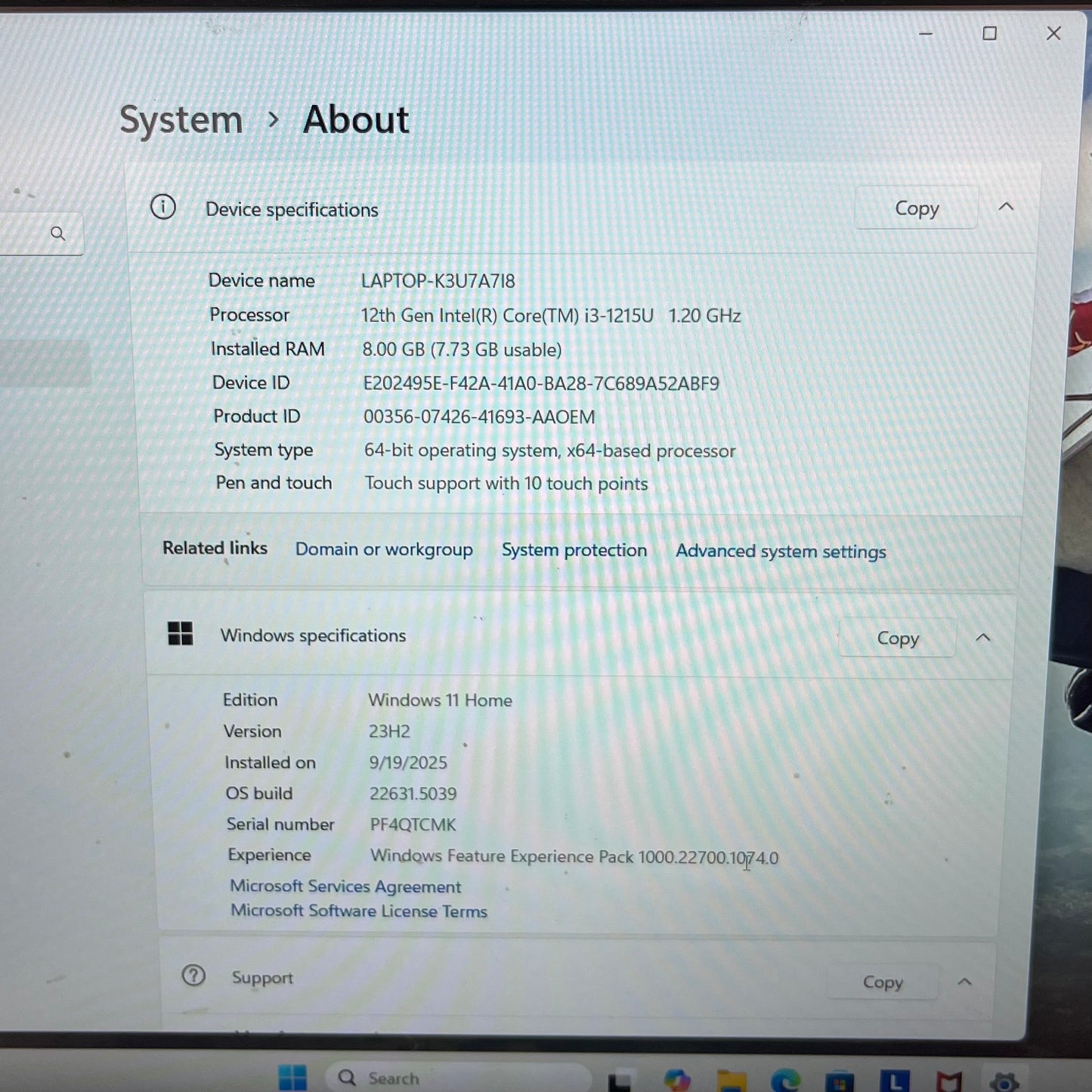1092x1092 pixels.
Task: Click the Task View taskbar icon
Action: click(620, 1082)
